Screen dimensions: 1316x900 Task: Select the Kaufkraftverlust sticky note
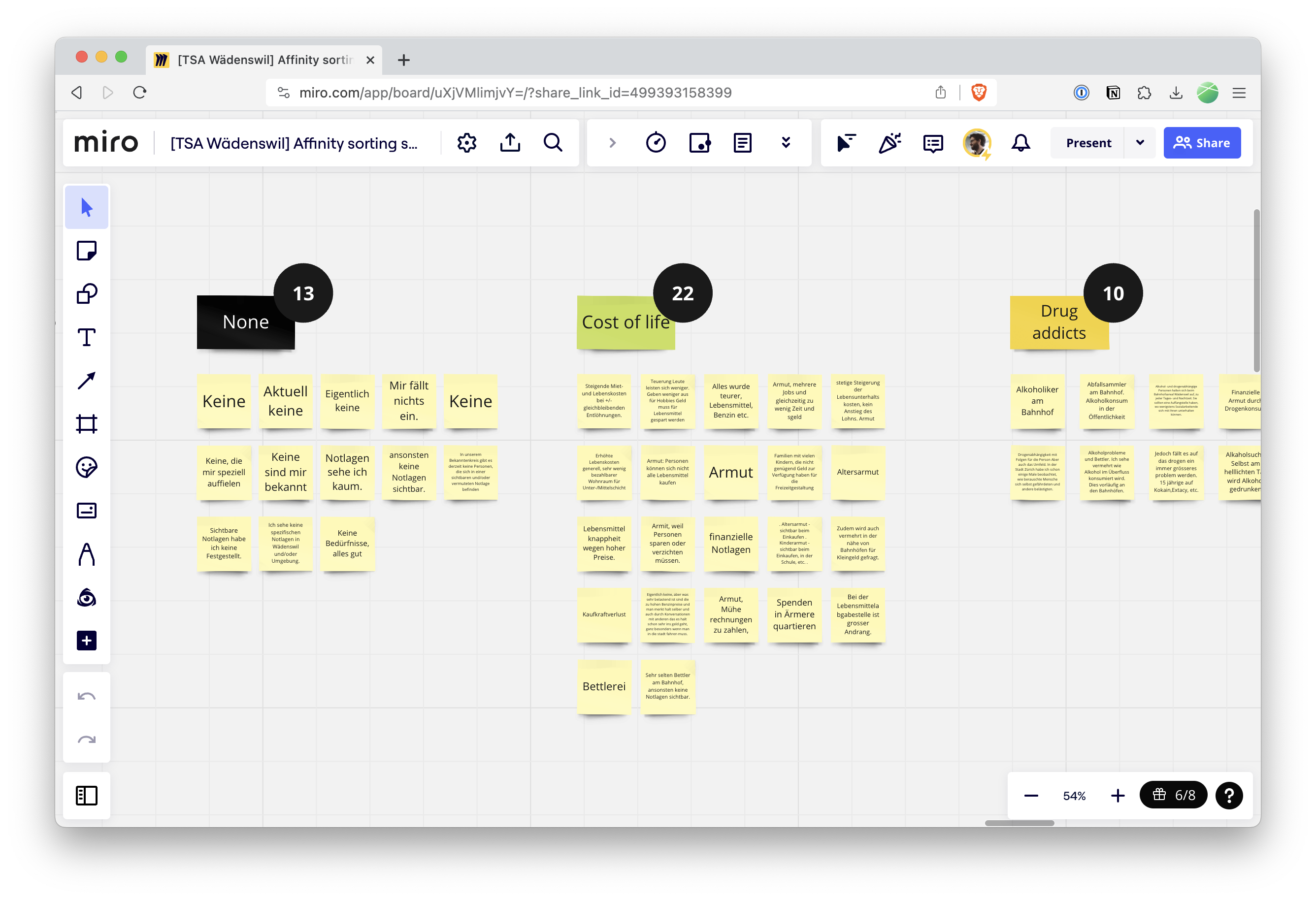point(604,615)
